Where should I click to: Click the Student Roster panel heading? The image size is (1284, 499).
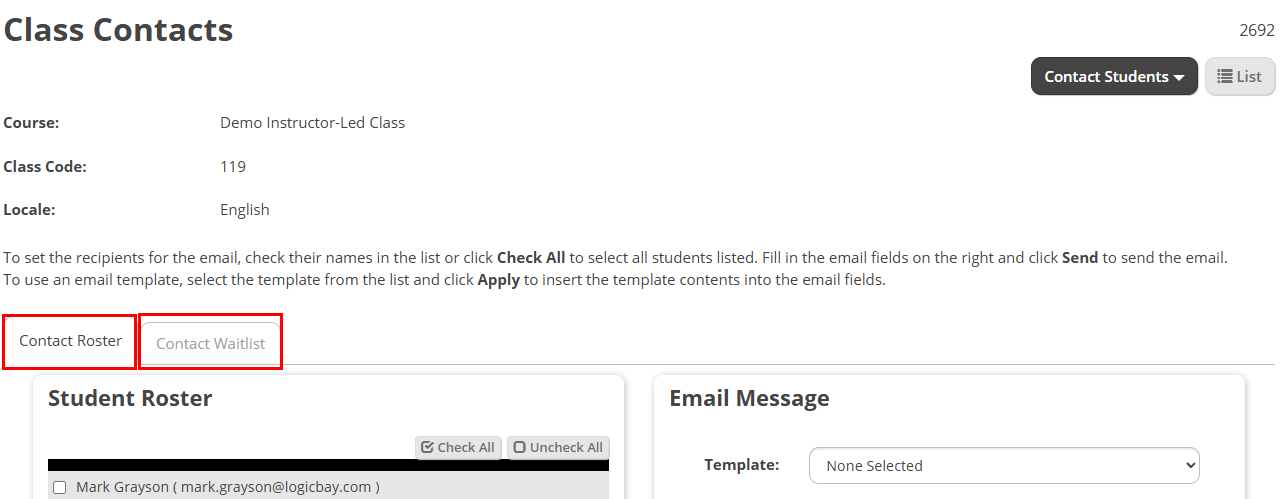[x=130, y=398]
